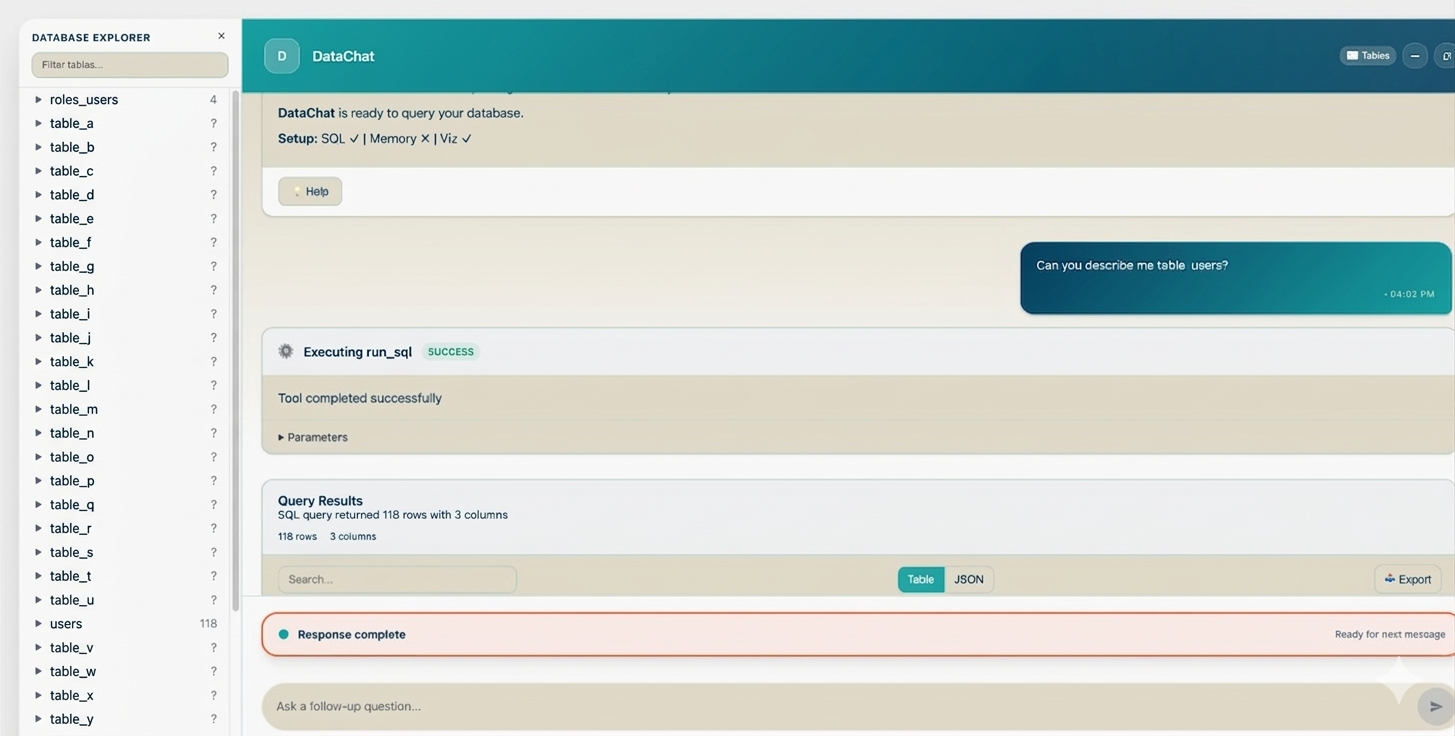
Task: Click 'Ready for next message' text
Action: pyautogui.click(x=1390, y=634)
